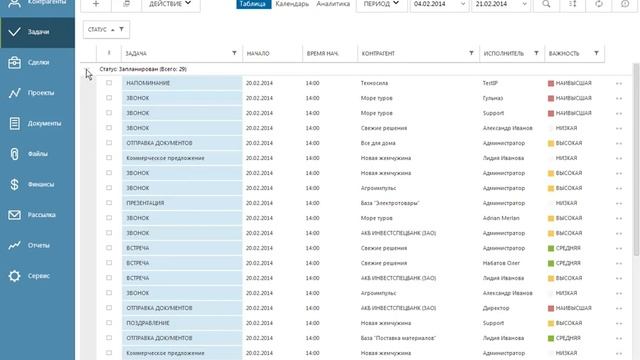Screen dimensions: 640x360
Task: Switch to the Аналитика view
Action: [333, 4]
